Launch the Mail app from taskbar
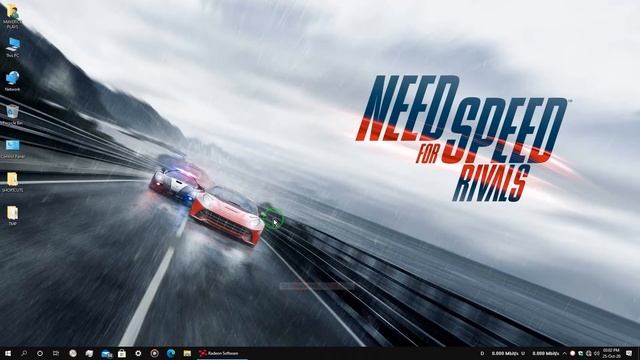Viewport: 640px width, 360px height. [x=106, y=353]
